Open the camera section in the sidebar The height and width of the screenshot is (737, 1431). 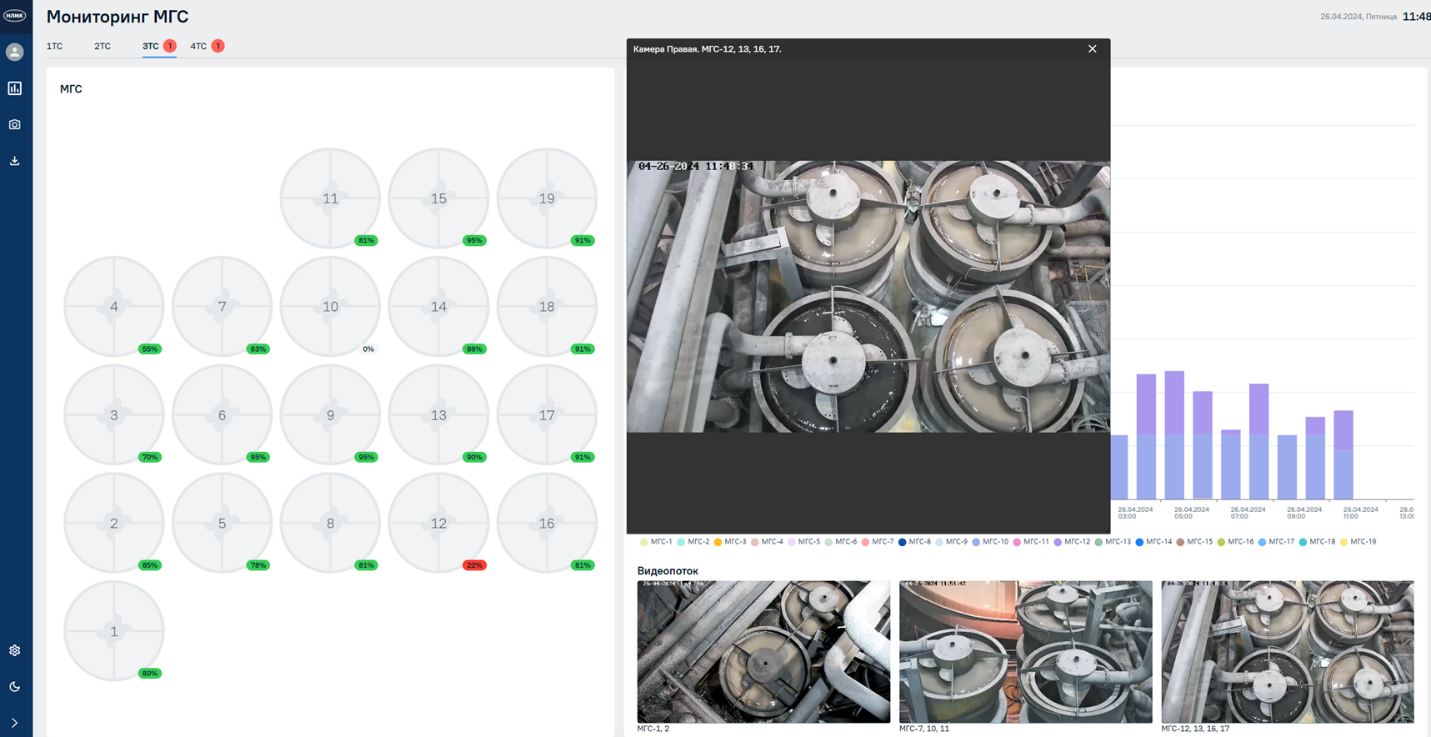pos(14,124)
